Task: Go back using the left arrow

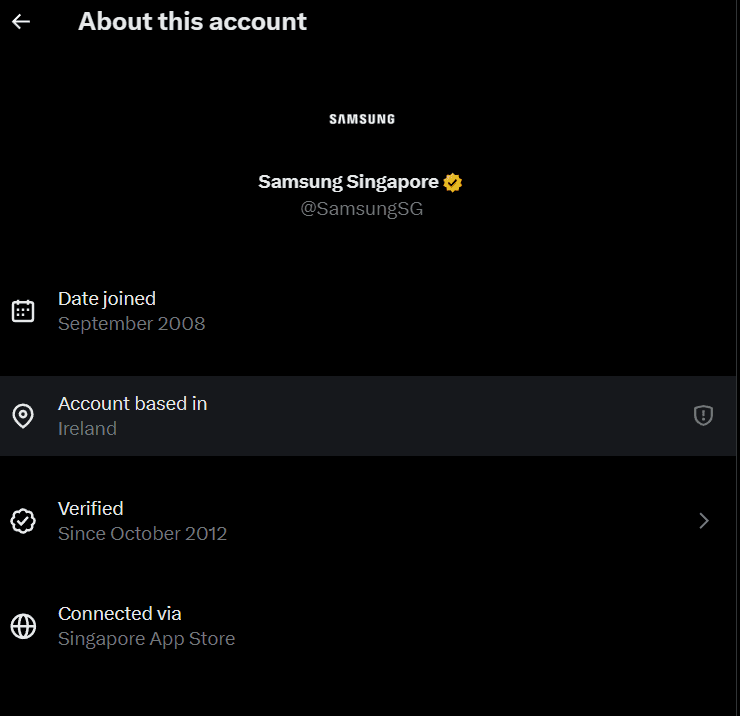Action: pos(21,22)
